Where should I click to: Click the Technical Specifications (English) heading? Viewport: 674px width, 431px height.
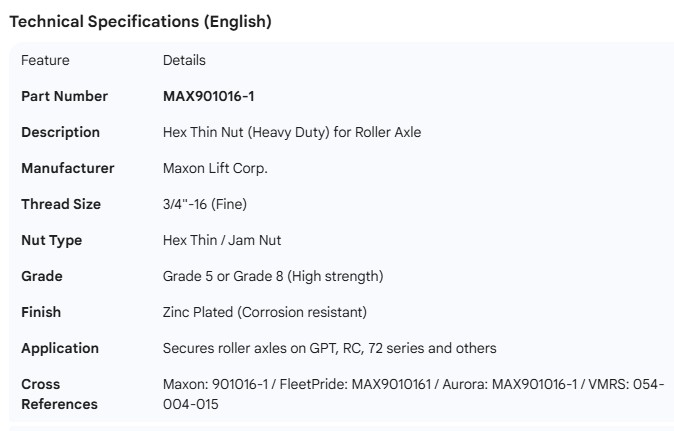pos(140,21)
